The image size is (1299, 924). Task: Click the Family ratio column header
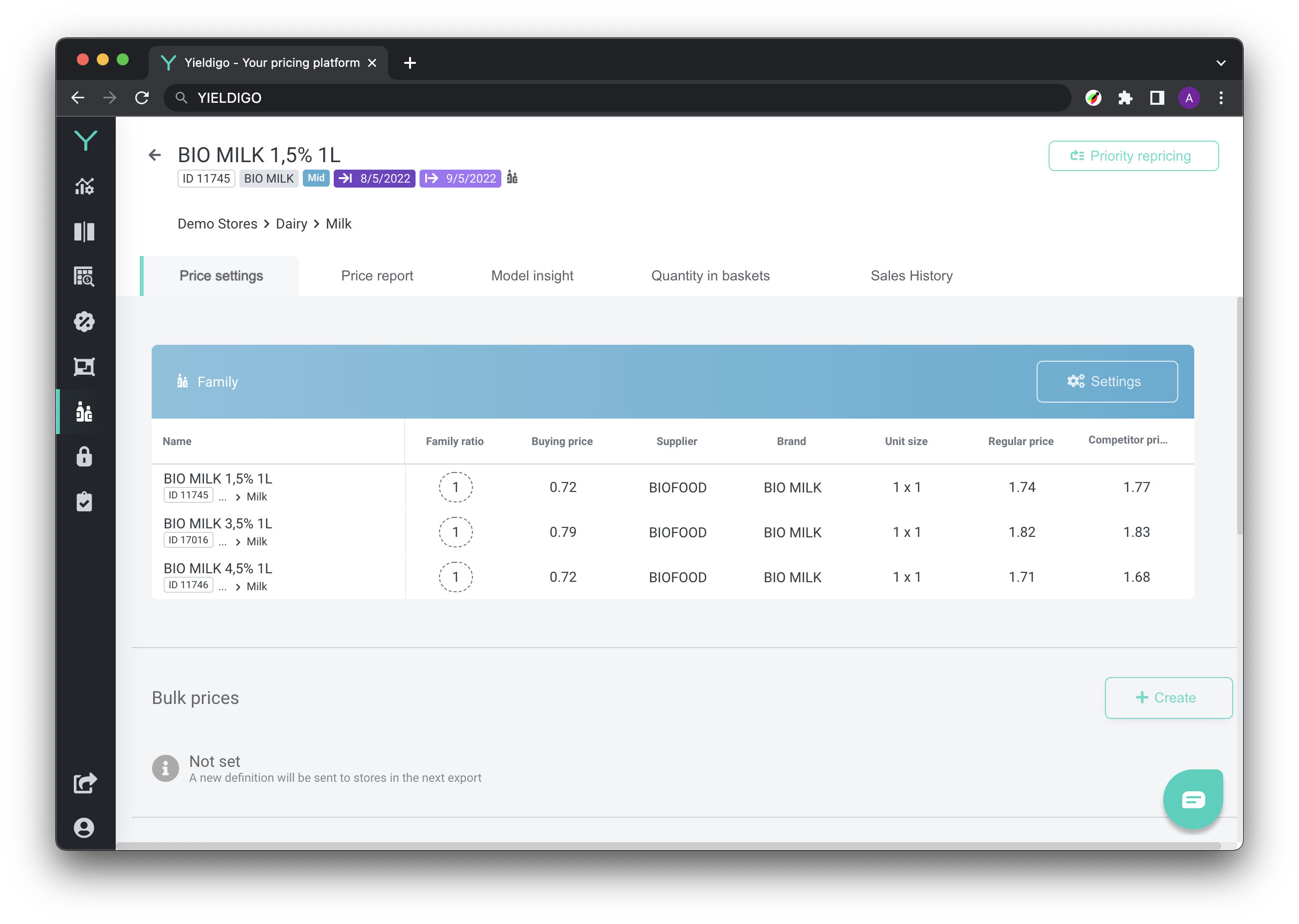tap(454, 441)
